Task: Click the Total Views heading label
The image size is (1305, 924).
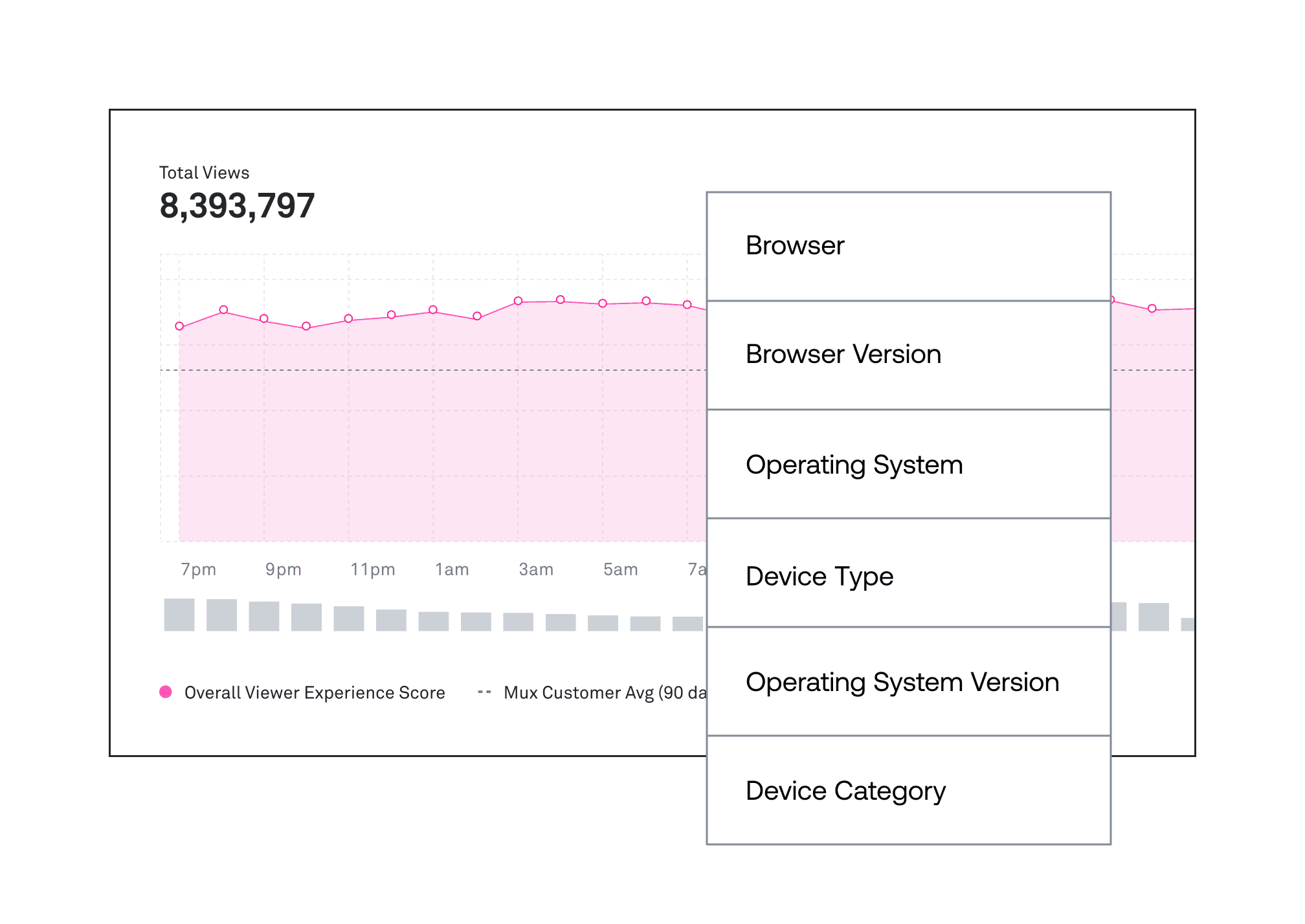Action: pos(204,173)
